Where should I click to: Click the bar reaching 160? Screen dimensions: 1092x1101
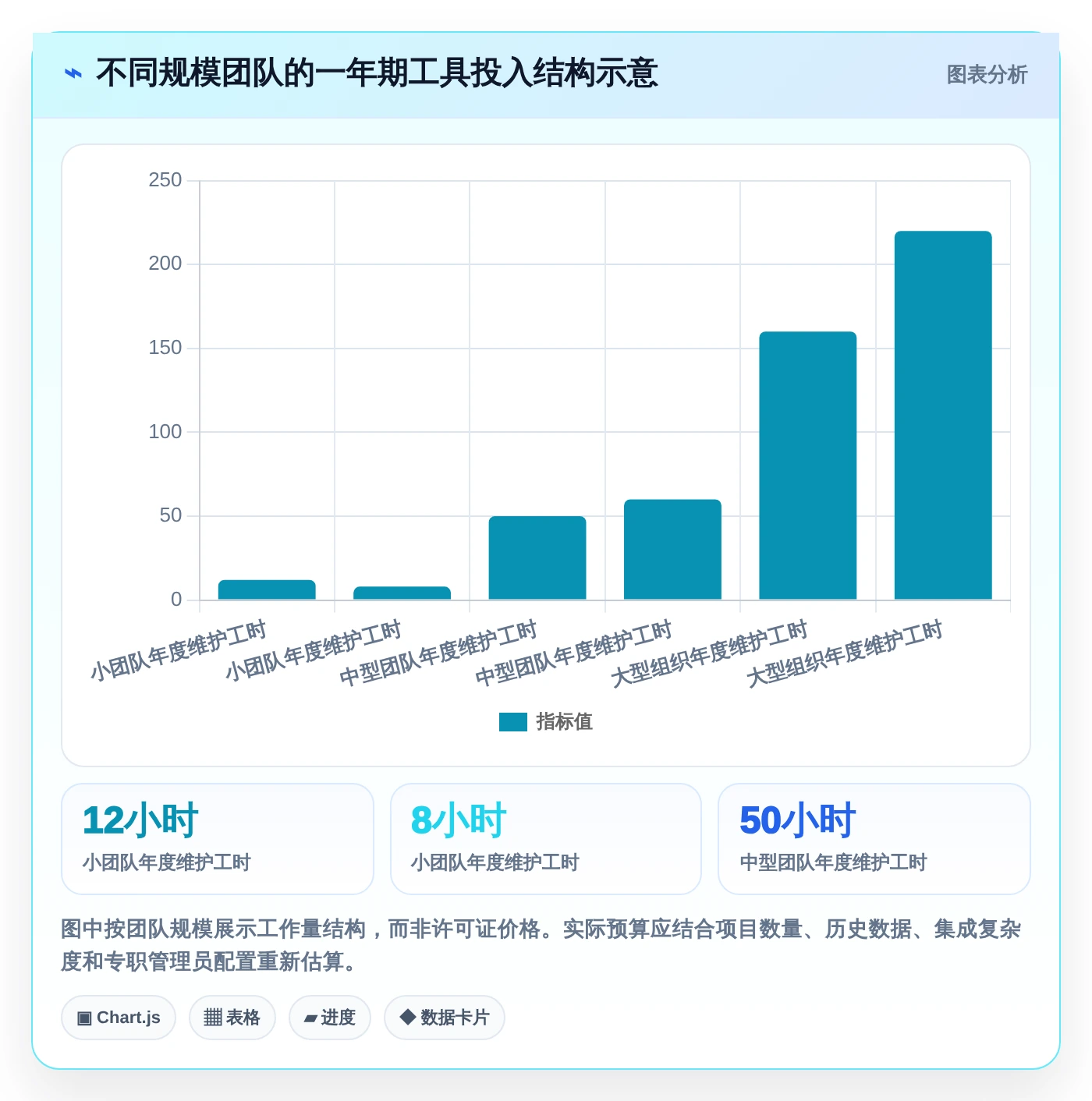[808, 466]
